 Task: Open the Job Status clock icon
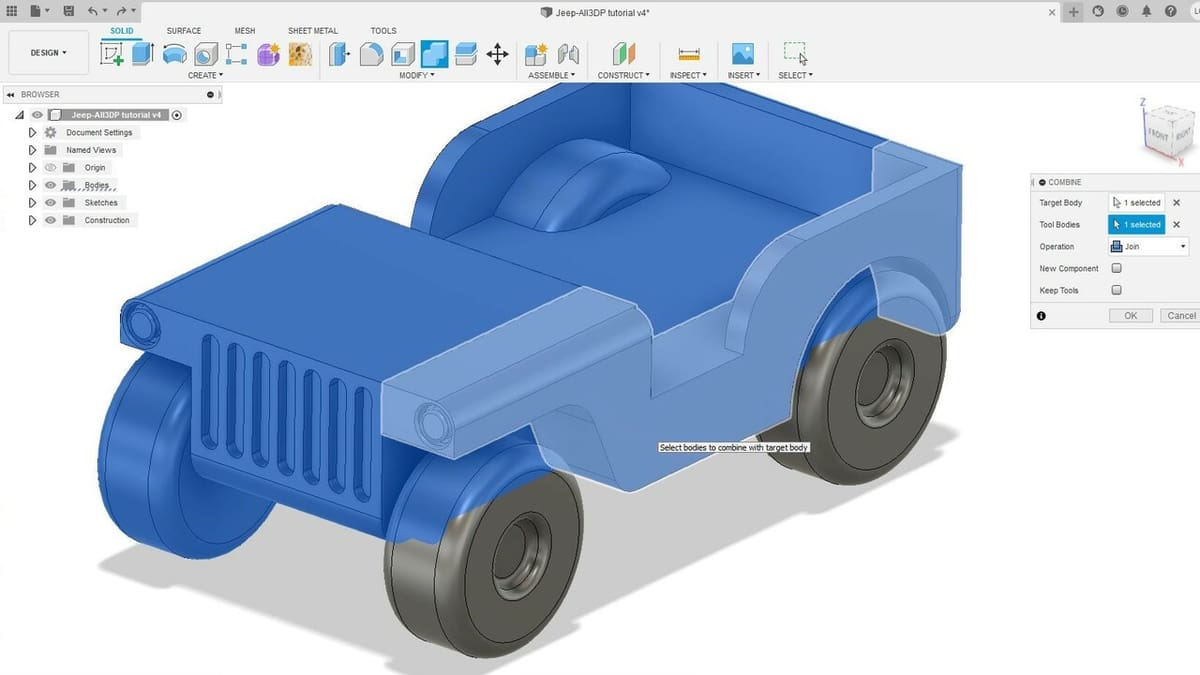click(1121, 11)
